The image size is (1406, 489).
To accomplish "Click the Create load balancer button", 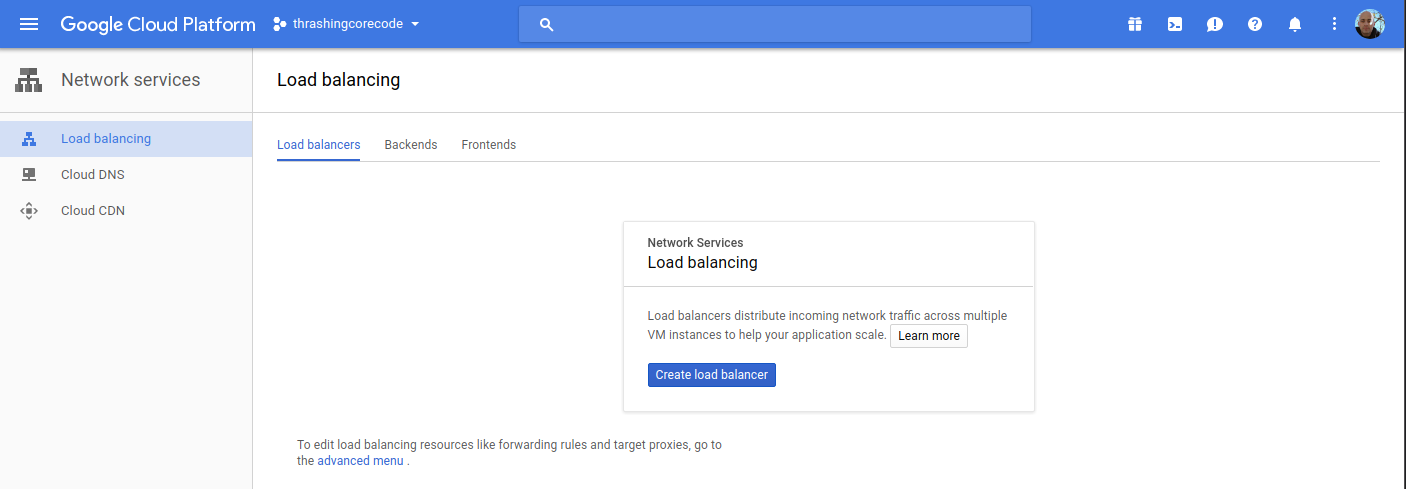I will pyautogui.click(x=712, y=375).
